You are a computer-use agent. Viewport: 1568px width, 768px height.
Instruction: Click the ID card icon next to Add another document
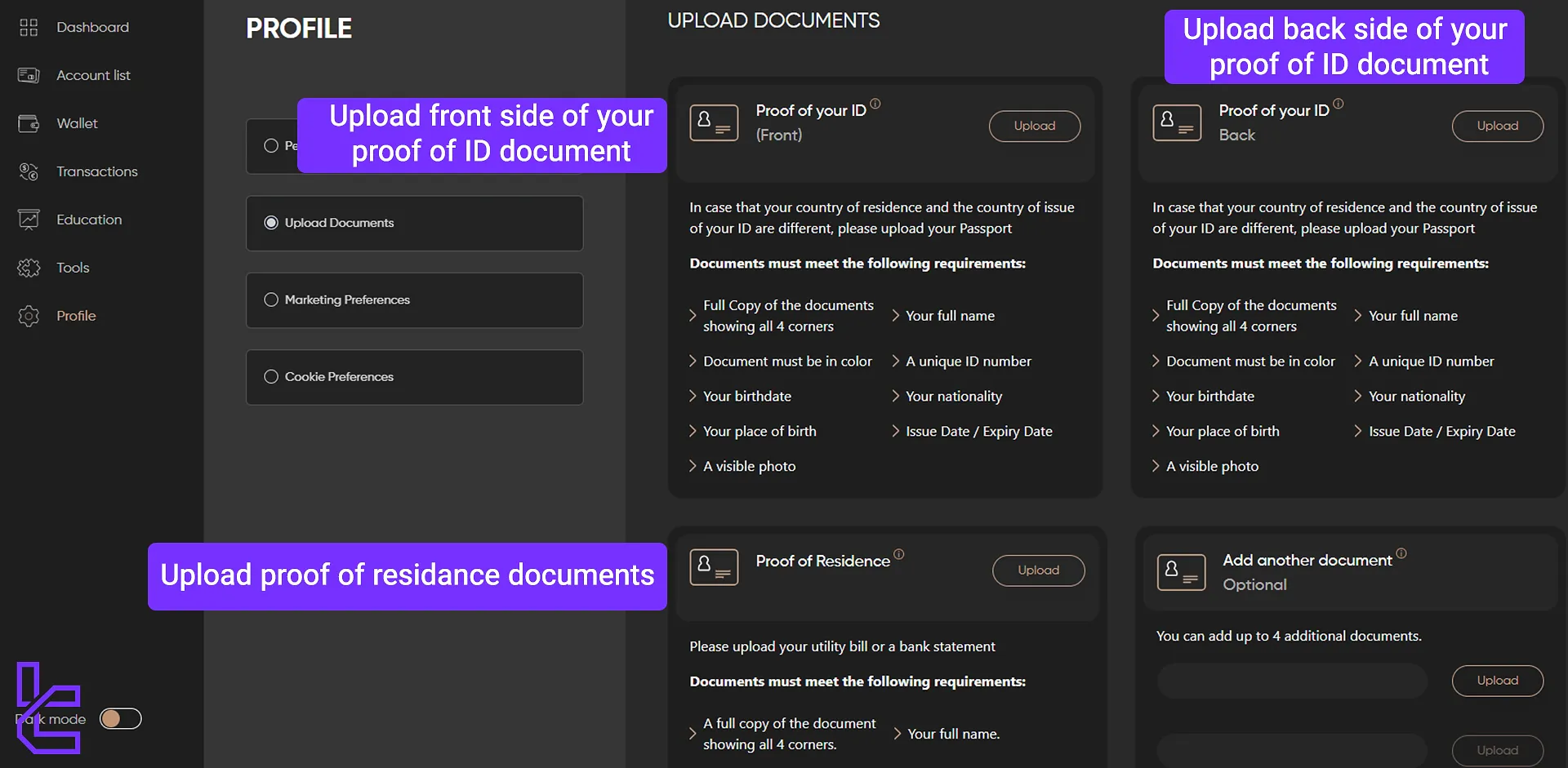tap(1181, 572)
